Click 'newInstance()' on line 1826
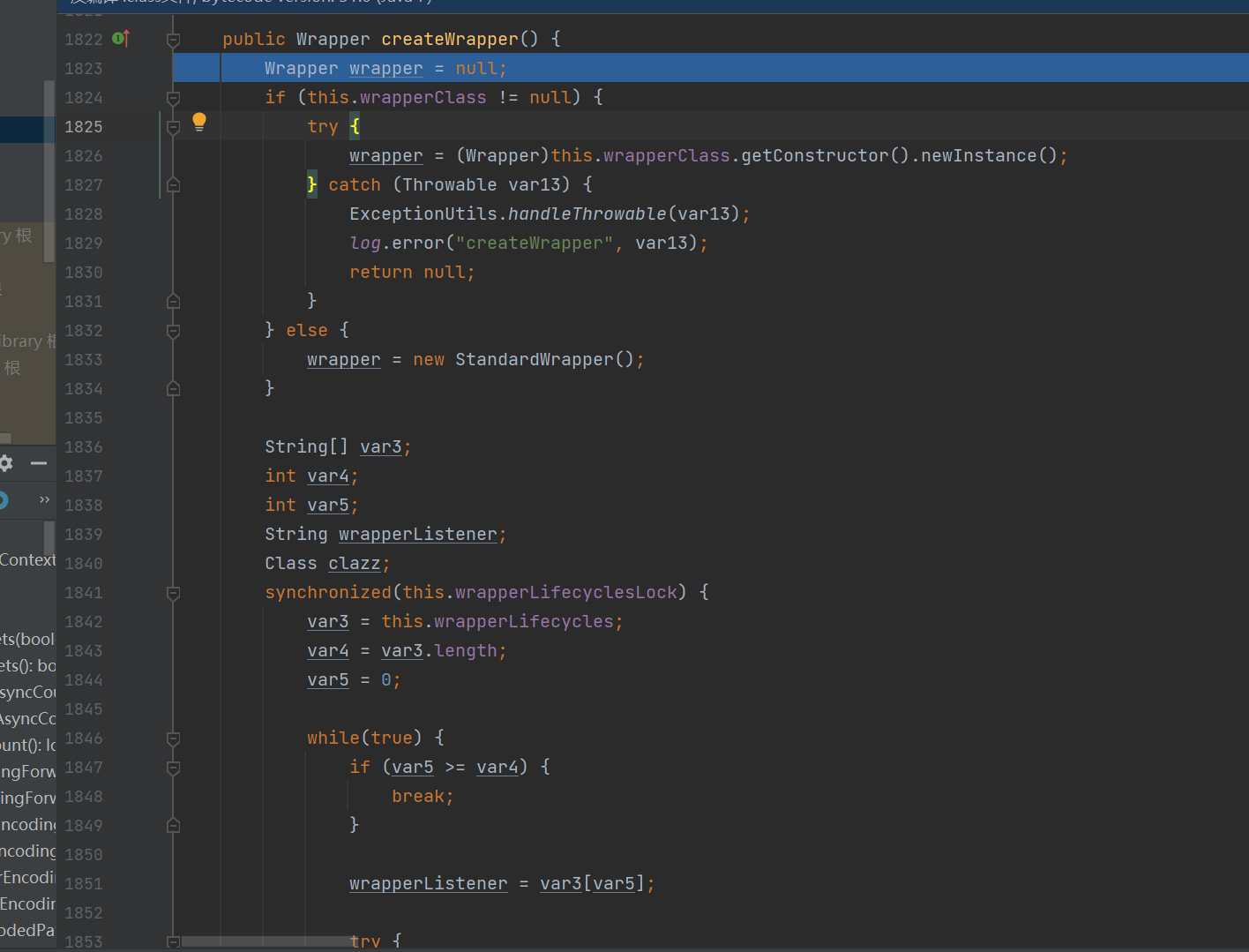This screenshot has height=952, width=1249. pos(989,155)
